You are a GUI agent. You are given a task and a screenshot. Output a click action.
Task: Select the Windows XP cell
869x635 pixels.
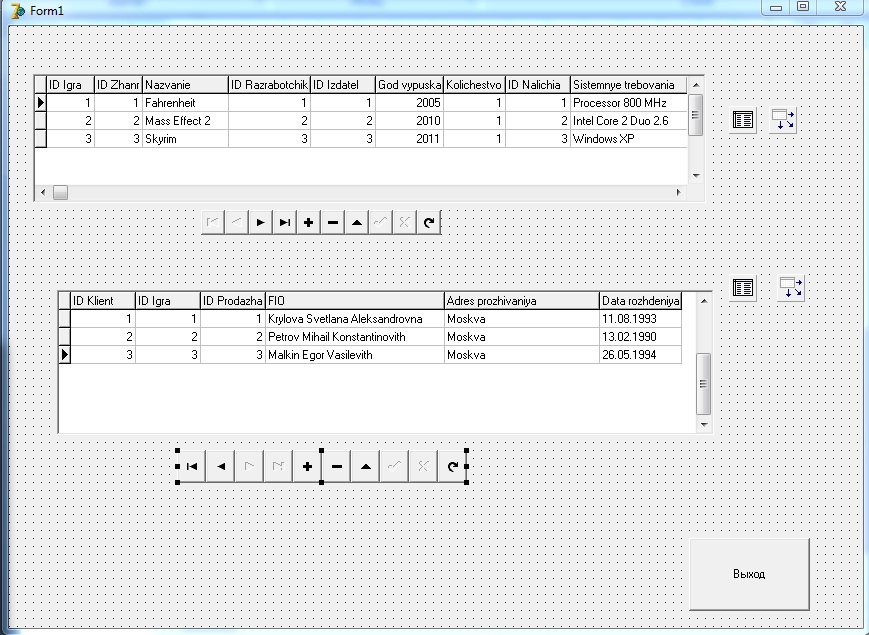click(628, 139)
